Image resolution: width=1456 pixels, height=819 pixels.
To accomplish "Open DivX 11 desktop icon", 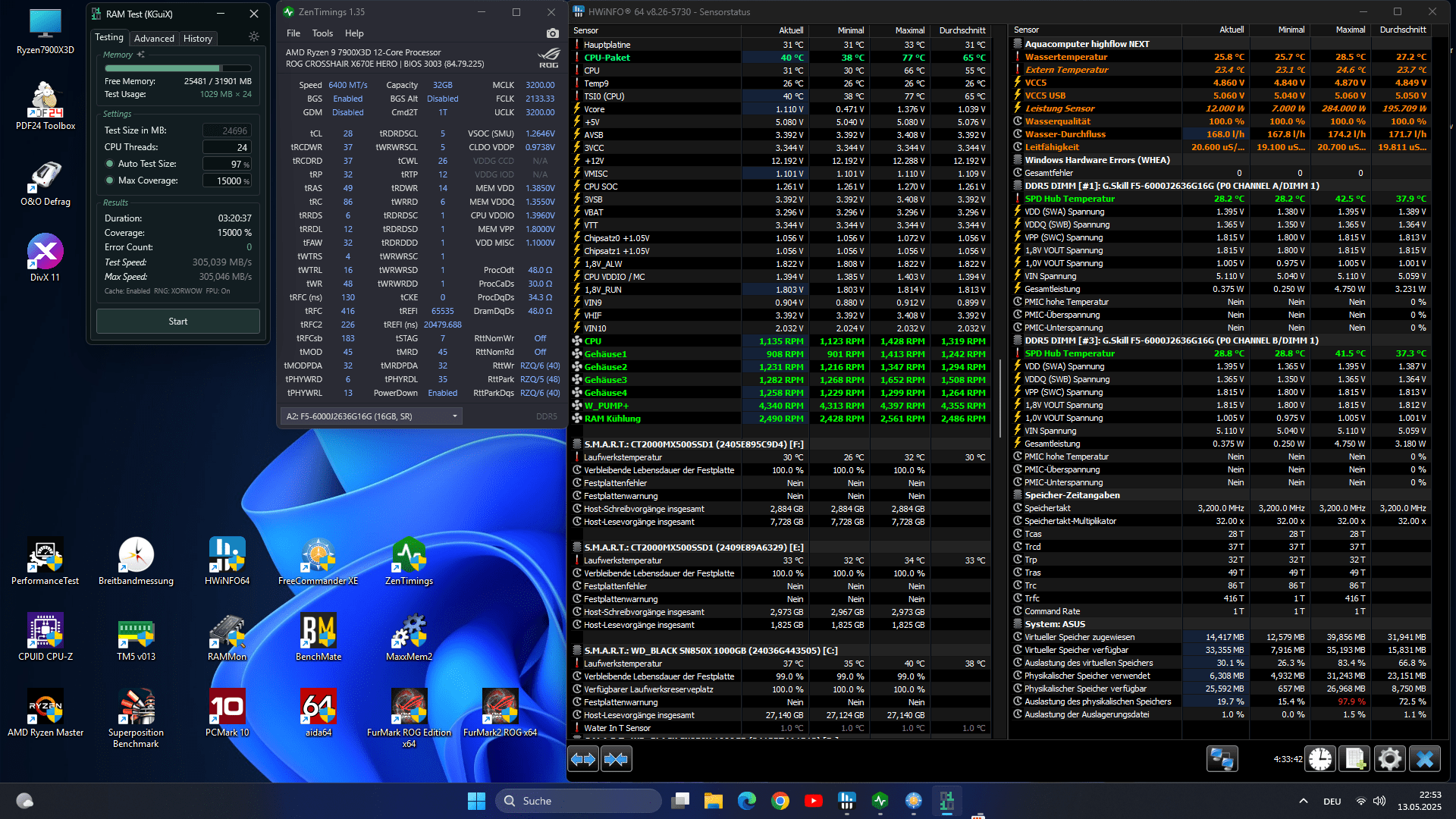I will 45,258.
